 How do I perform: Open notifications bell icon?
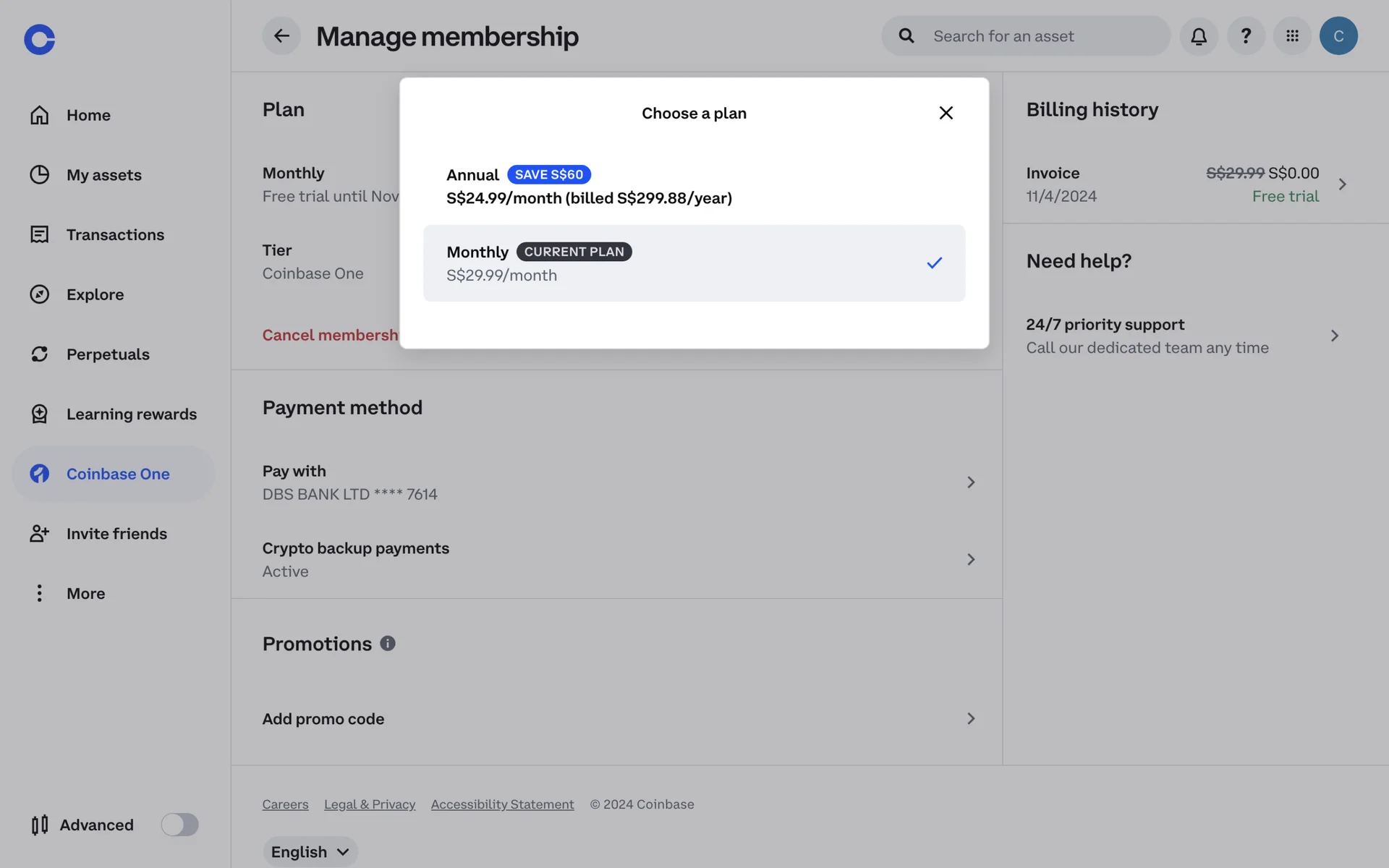pyautogui.click(x=1198, y=36)
